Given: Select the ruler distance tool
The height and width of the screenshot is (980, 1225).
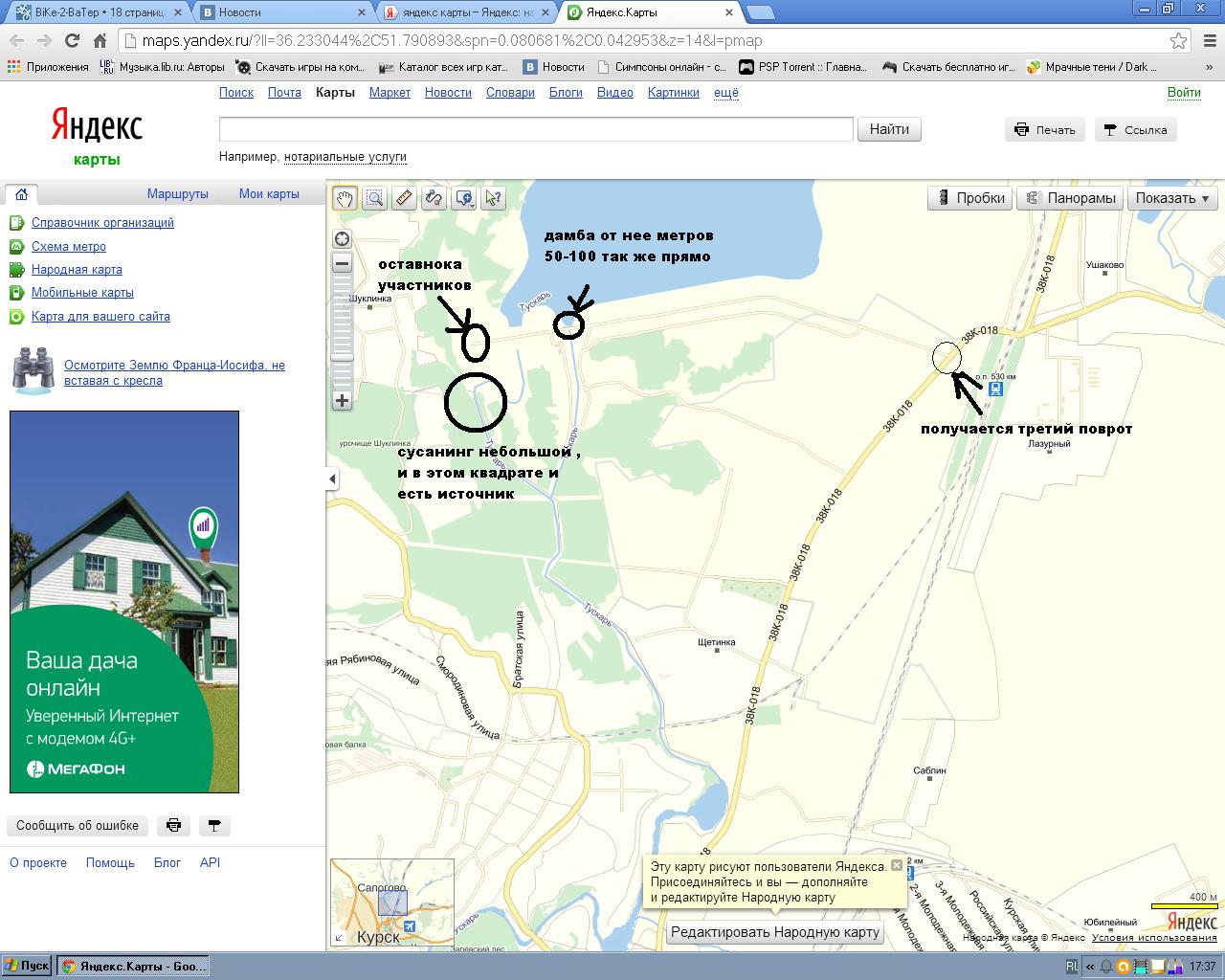Looking at the screenshot, I should (404, 198).
